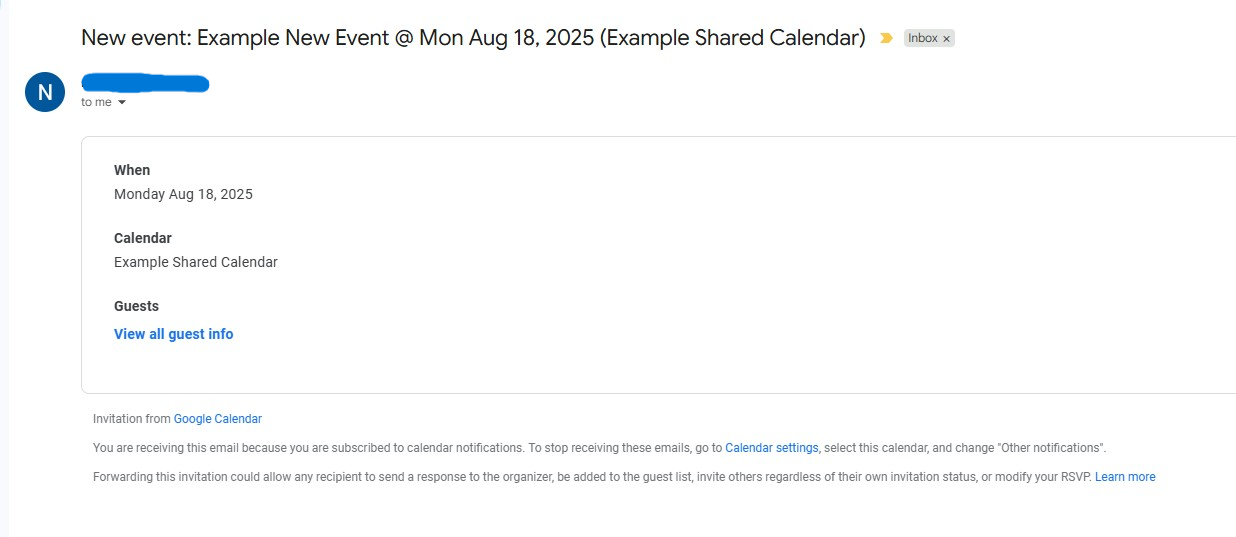Open the "View all guest info" link
This screenshot has width=1236, height=537.
click(x=173, y=334)
